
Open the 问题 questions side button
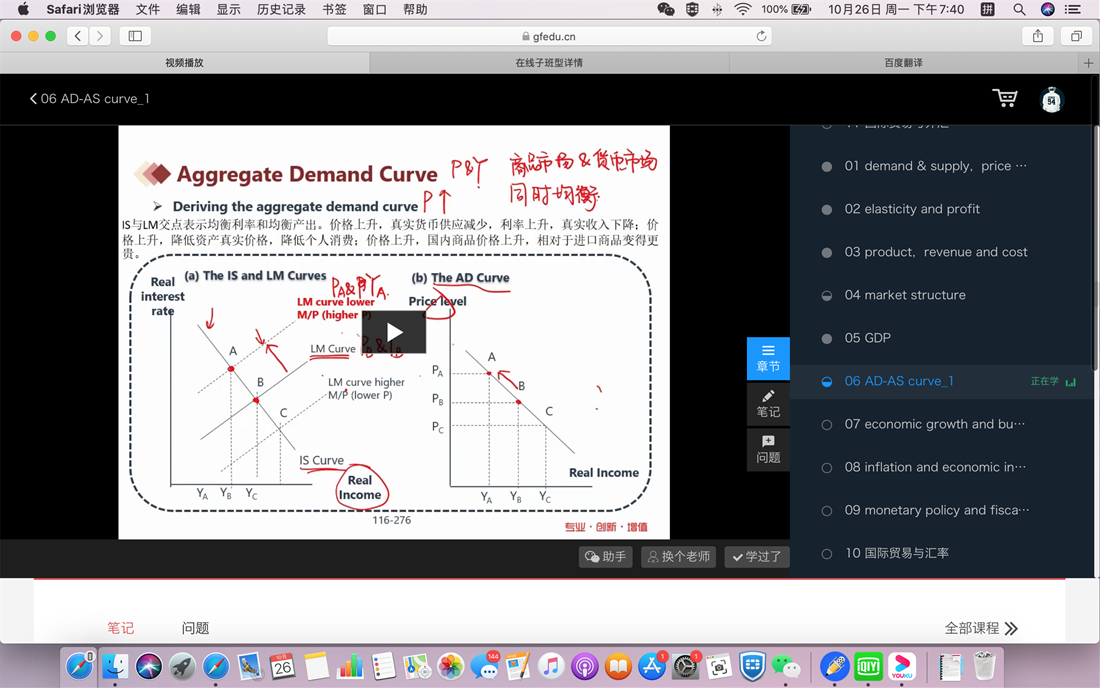tap(768, 449)
